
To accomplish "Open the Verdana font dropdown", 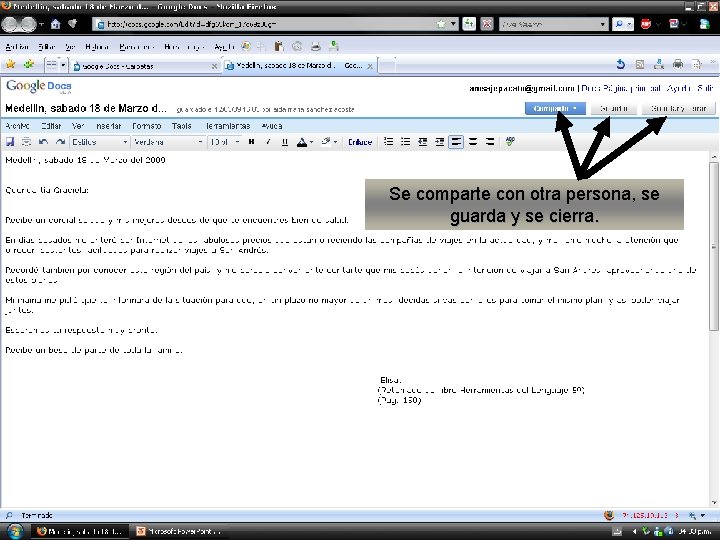I will [168, 142].
